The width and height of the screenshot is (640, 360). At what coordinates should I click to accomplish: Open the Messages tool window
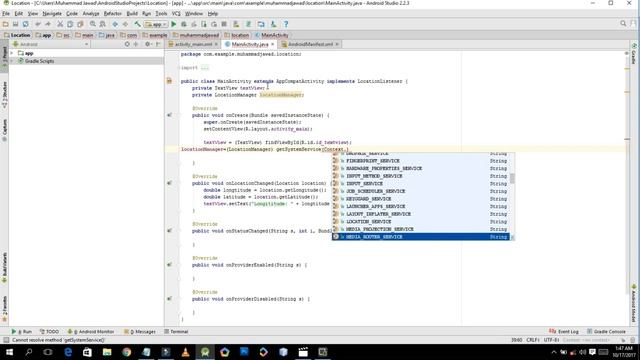(x=140, y=331)
